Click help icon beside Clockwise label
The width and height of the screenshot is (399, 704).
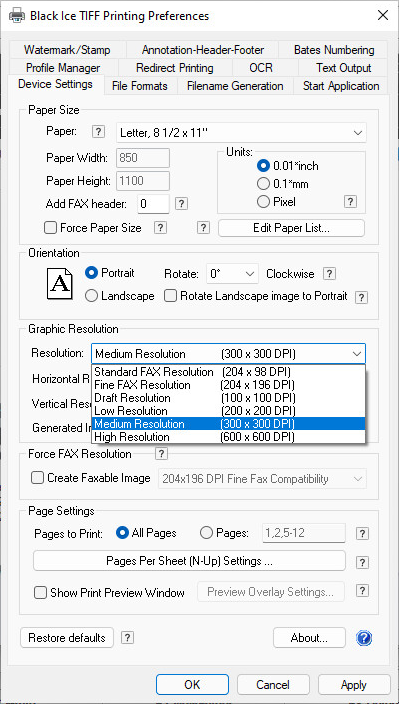[330, 273]
